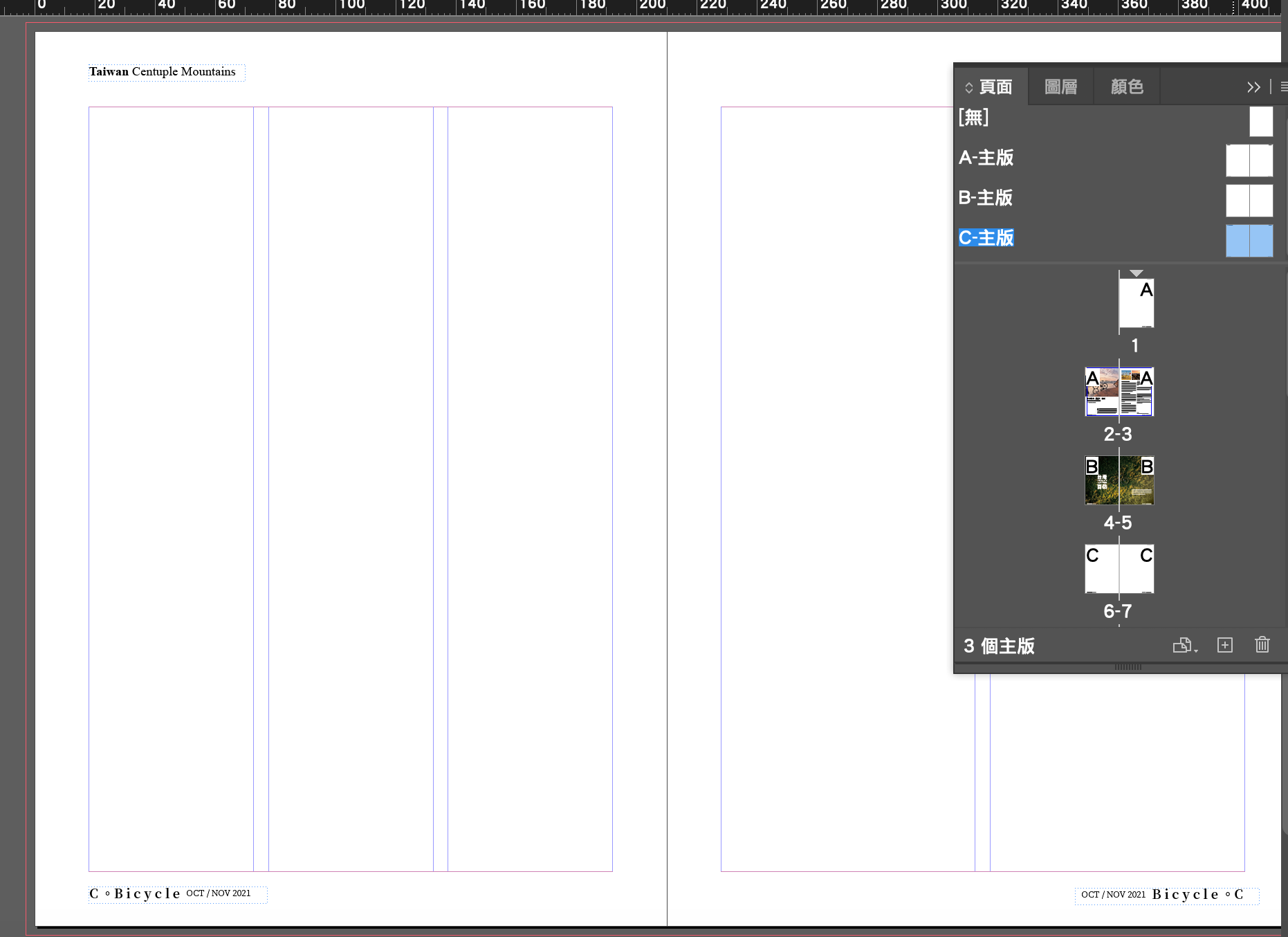Screen dimensions: 1288x937
Task: Switch to the 顏色 (Color) tab
Action: click(x=1127, y=87)
